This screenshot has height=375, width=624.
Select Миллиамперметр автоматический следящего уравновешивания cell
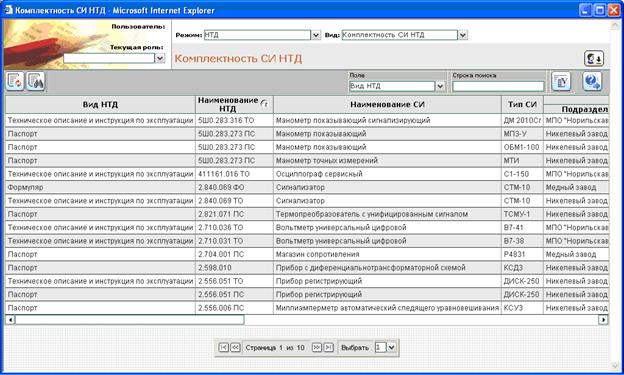387,308
